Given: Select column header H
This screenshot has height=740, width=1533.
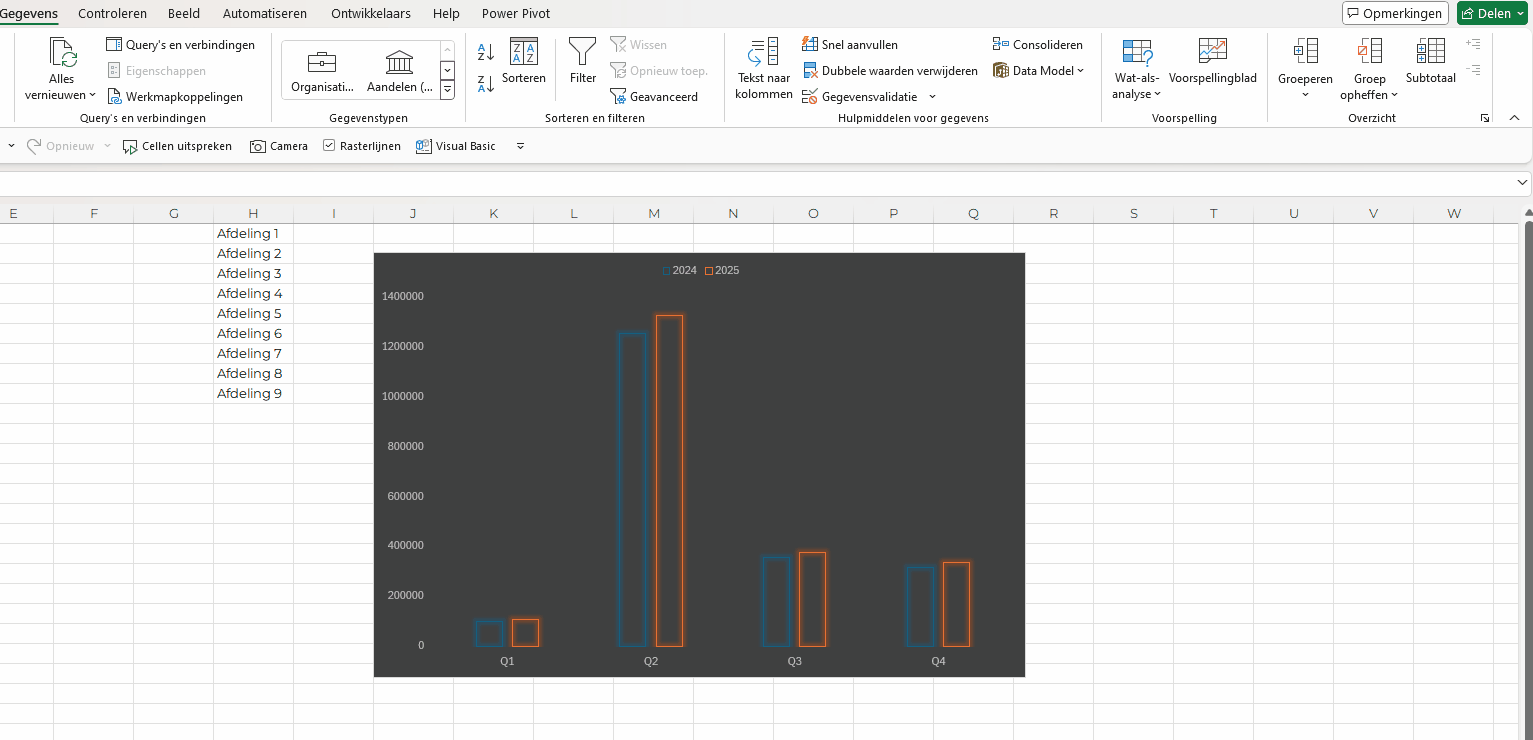Looking at the screenshot, I should (x=254, y=213).
